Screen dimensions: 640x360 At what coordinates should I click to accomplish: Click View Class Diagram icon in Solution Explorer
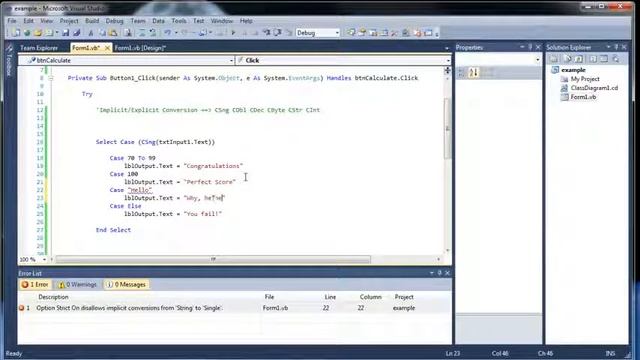point(616,59)
